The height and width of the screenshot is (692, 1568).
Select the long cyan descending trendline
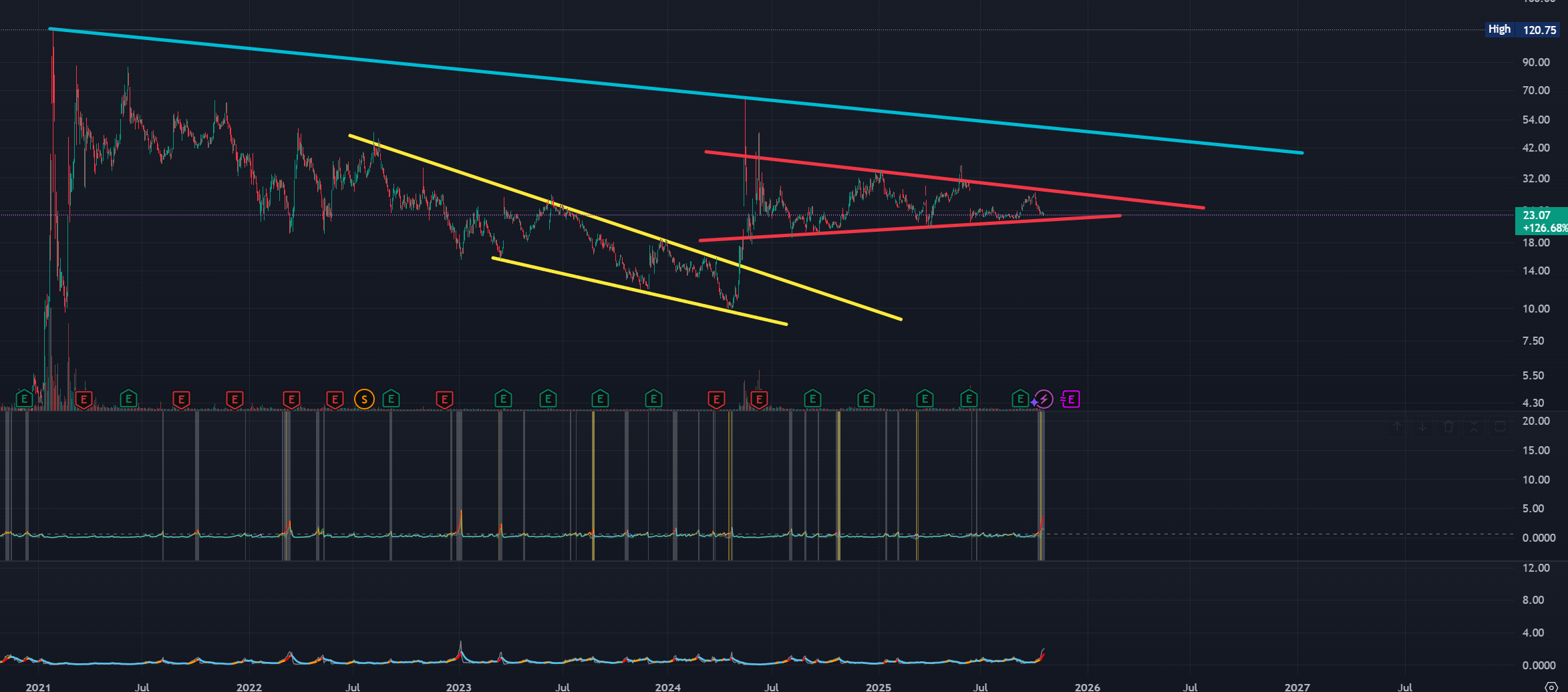(x=676, y=91)
